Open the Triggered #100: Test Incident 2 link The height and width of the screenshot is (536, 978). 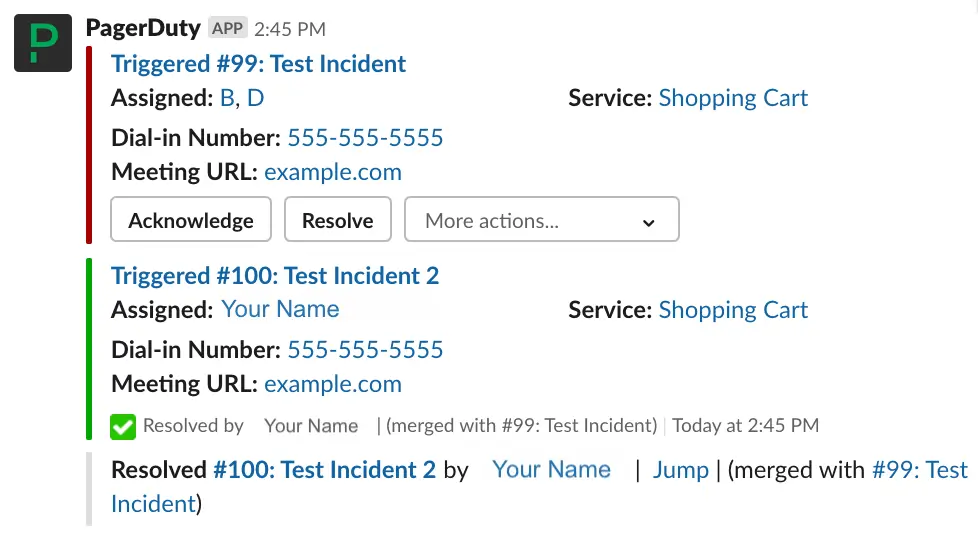point(275,276)
